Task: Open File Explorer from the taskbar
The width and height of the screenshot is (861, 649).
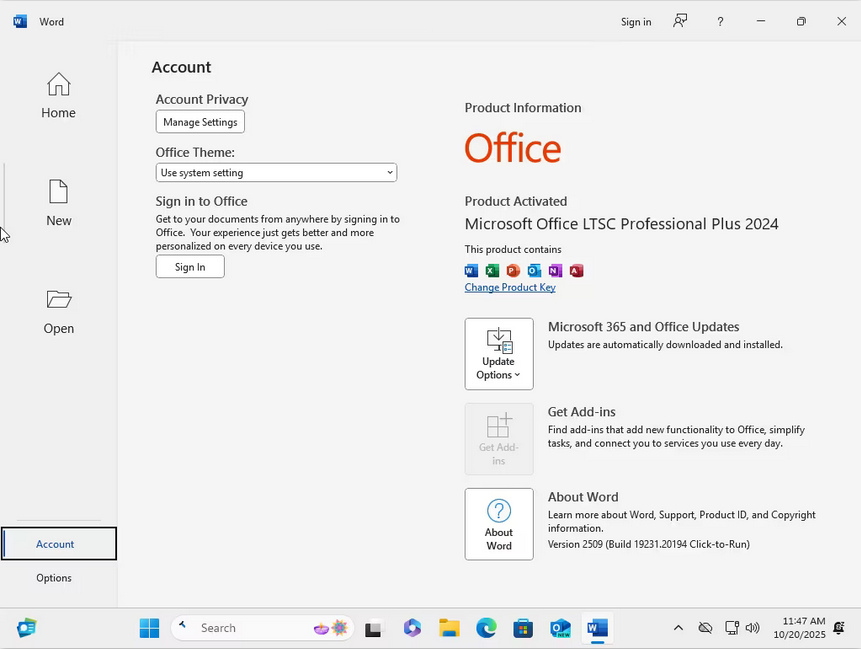Action: click(x=449, y=628)
